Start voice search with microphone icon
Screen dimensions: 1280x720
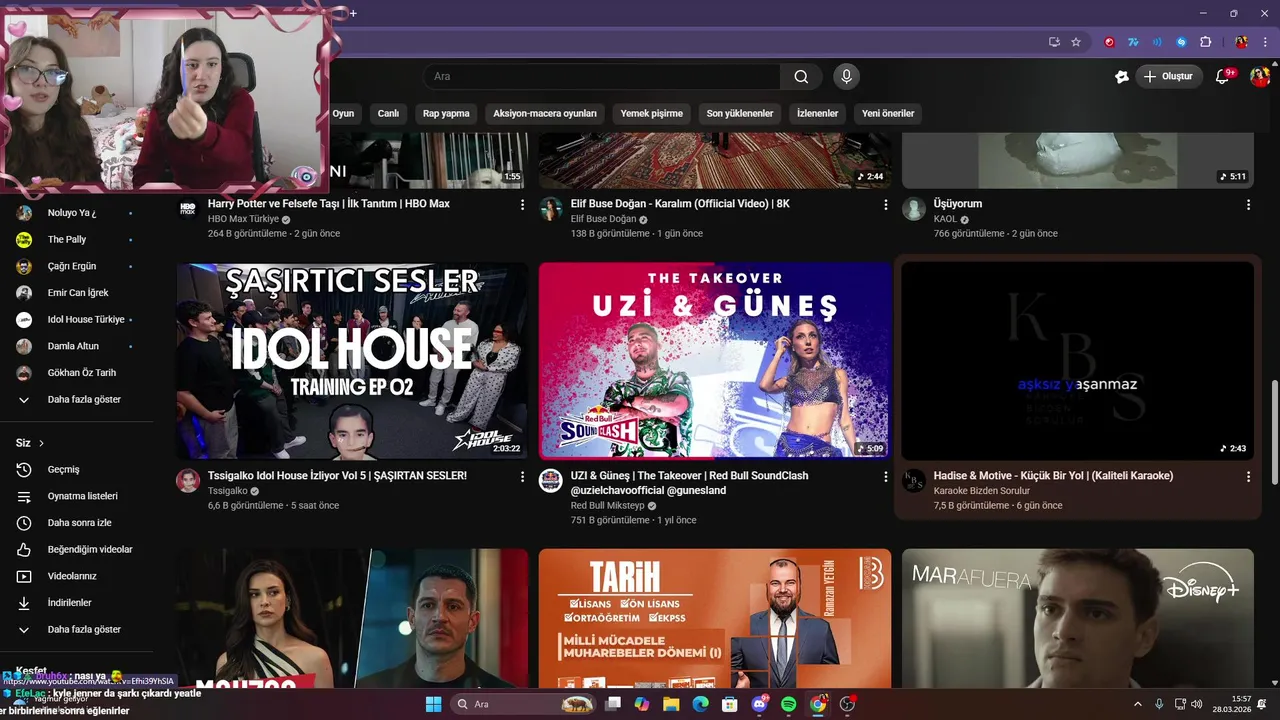[x=846, y=77]
